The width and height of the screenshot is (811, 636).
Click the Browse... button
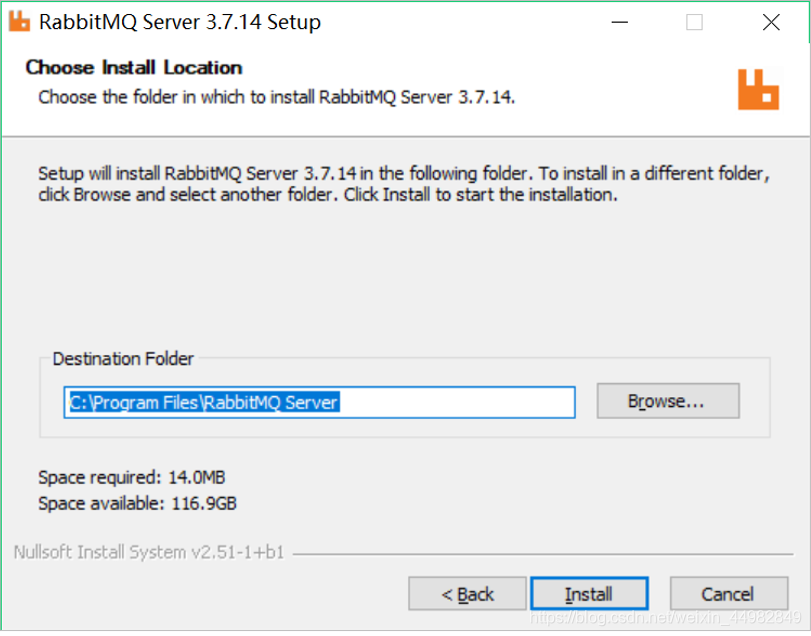click(x=667, y=401)
